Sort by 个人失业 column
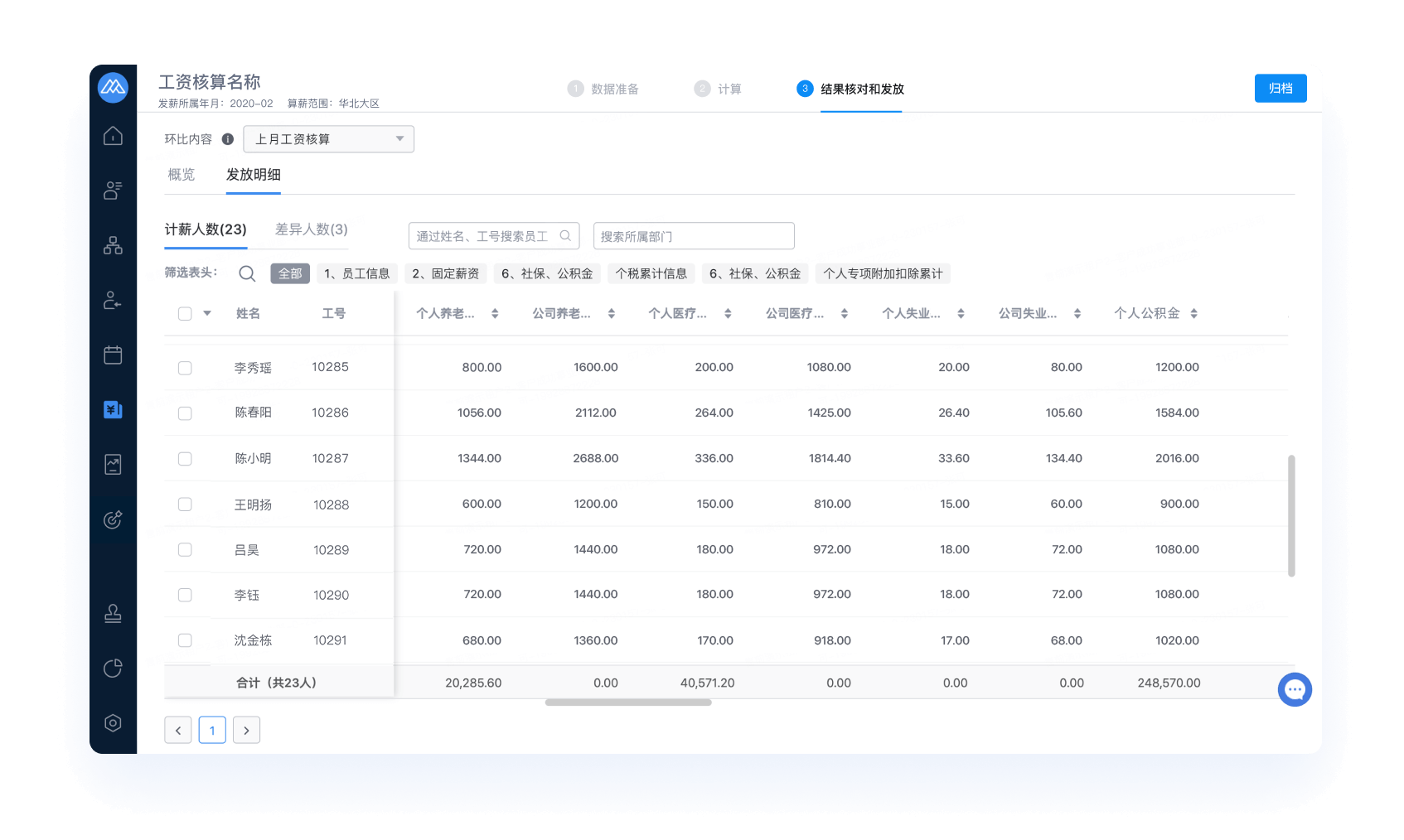This screenshot has width=1404, height=840. (961, 313)
